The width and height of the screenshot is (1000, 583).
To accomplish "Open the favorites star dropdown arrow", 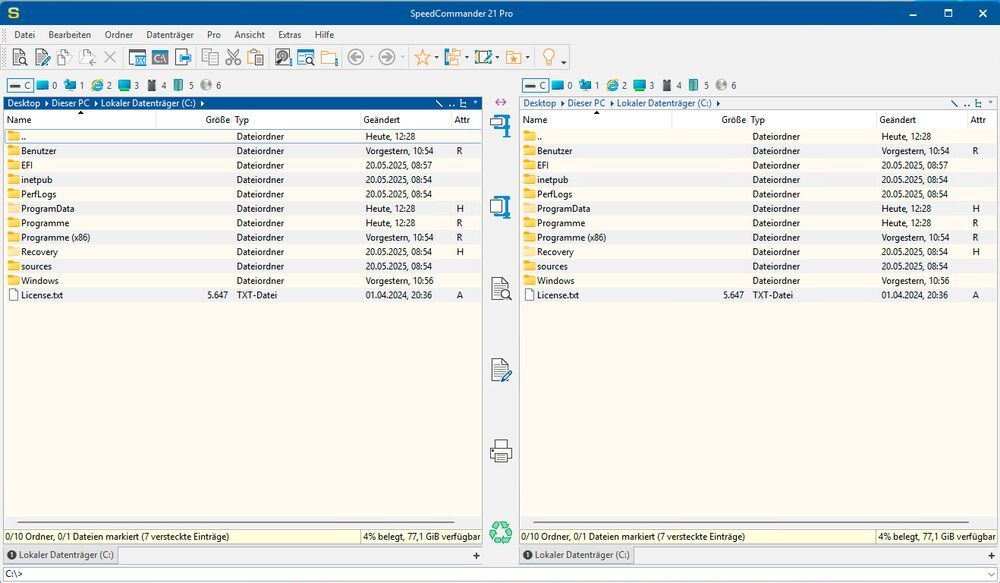I will (x=437, y=58).
